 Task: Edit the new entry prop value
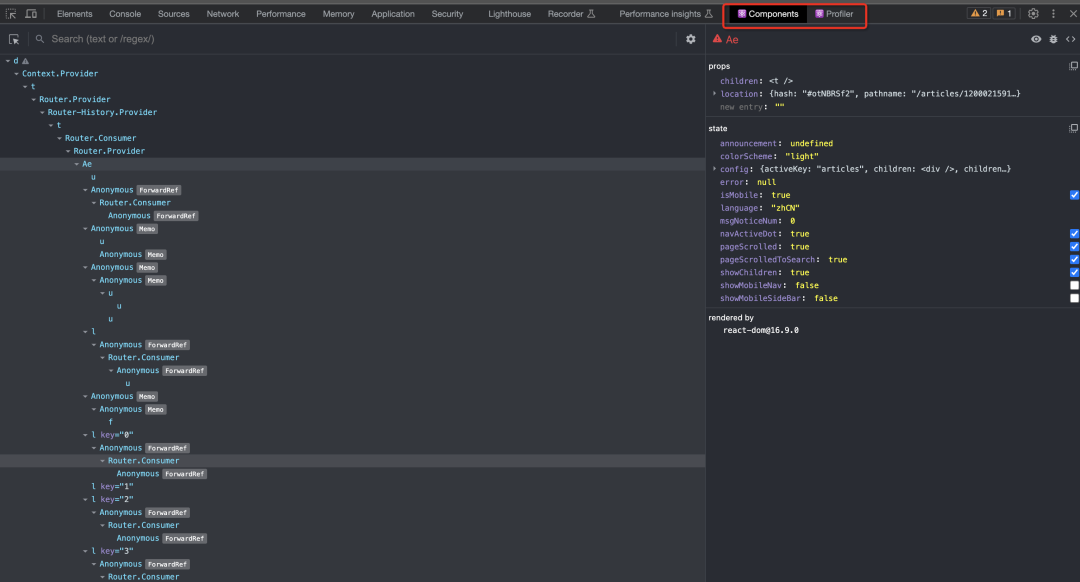point(779,107)
